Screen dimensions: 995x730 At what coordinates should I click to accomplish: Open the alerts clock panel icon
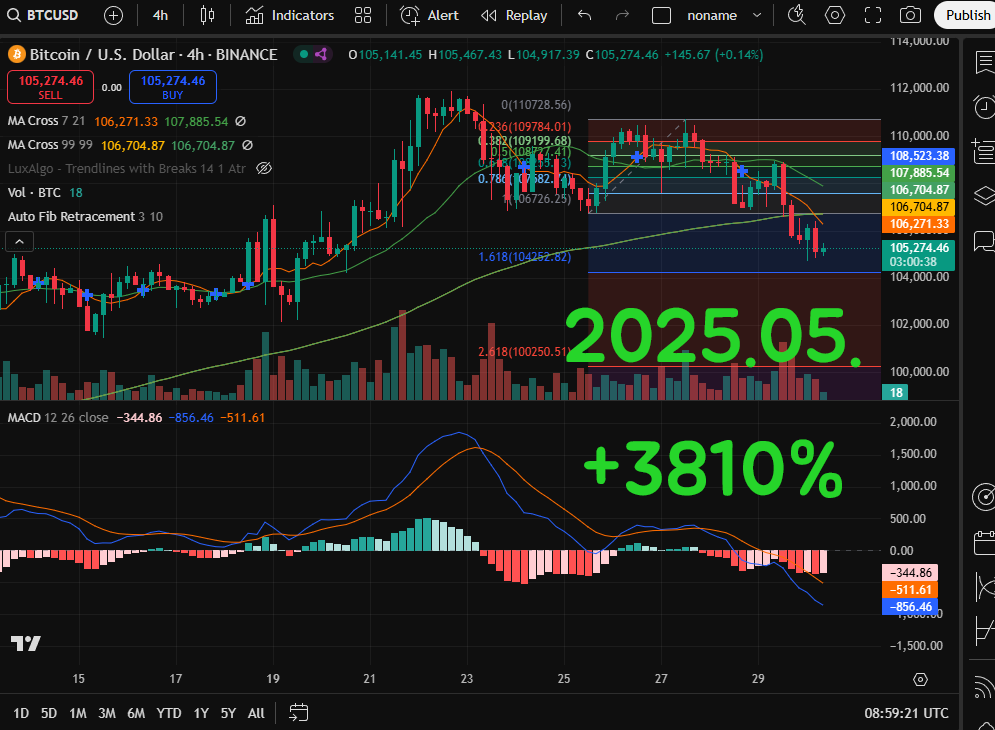coord(984,107)
